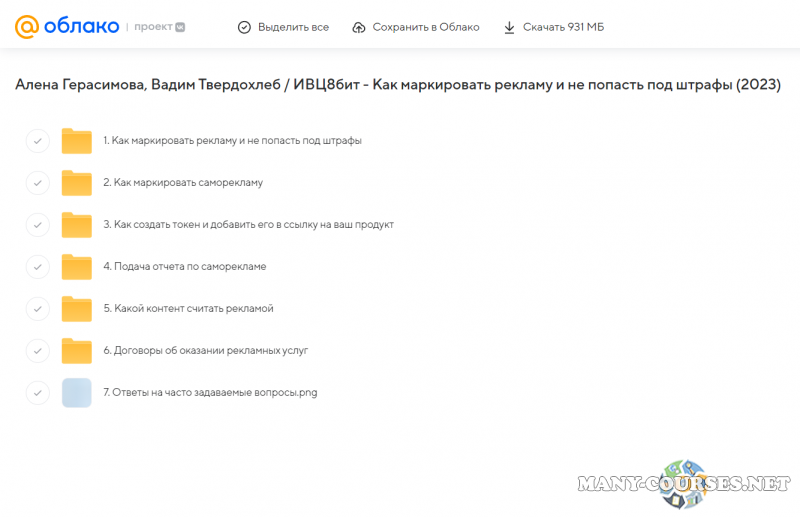800x517 pixels.
Task: Open folder icon for Договоры об оказании рекламных услуг
Action: pyautogui.click(x=77, y=351)
